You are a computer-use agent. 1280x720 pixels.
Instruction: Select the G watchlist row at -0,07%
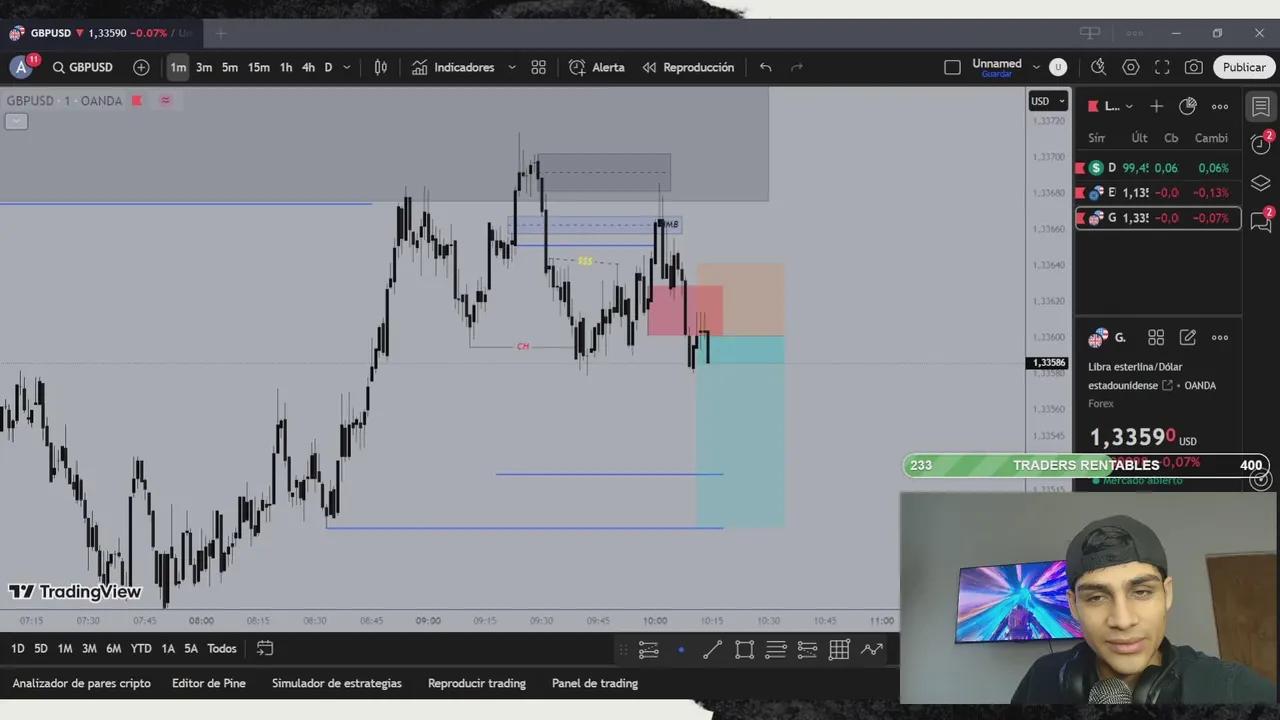[x=1158, y=218]
